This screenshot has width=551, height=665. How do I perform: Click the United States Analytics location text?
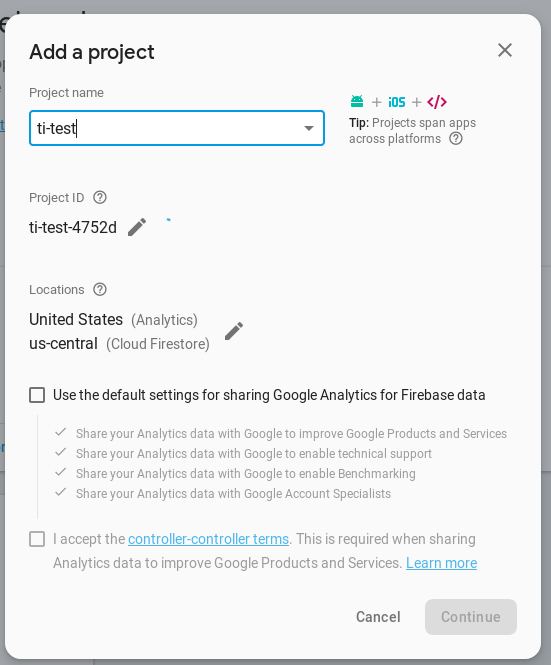[x=113, y=319]
